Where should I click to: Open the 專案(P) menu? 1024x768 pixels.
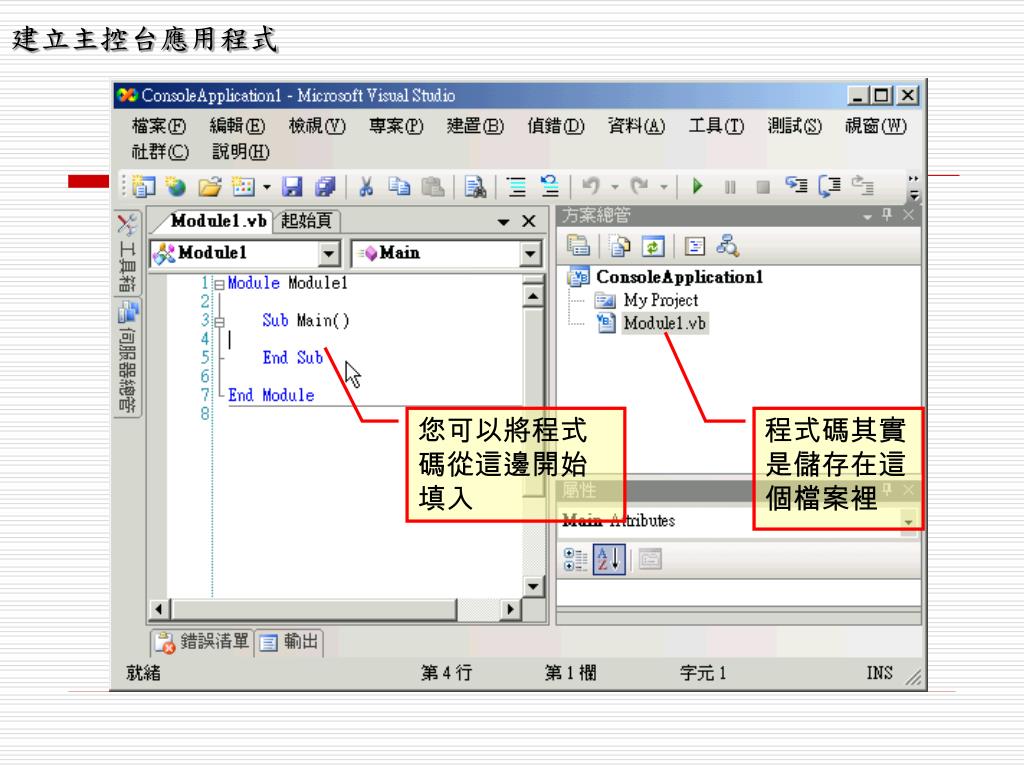click(396, 125)
